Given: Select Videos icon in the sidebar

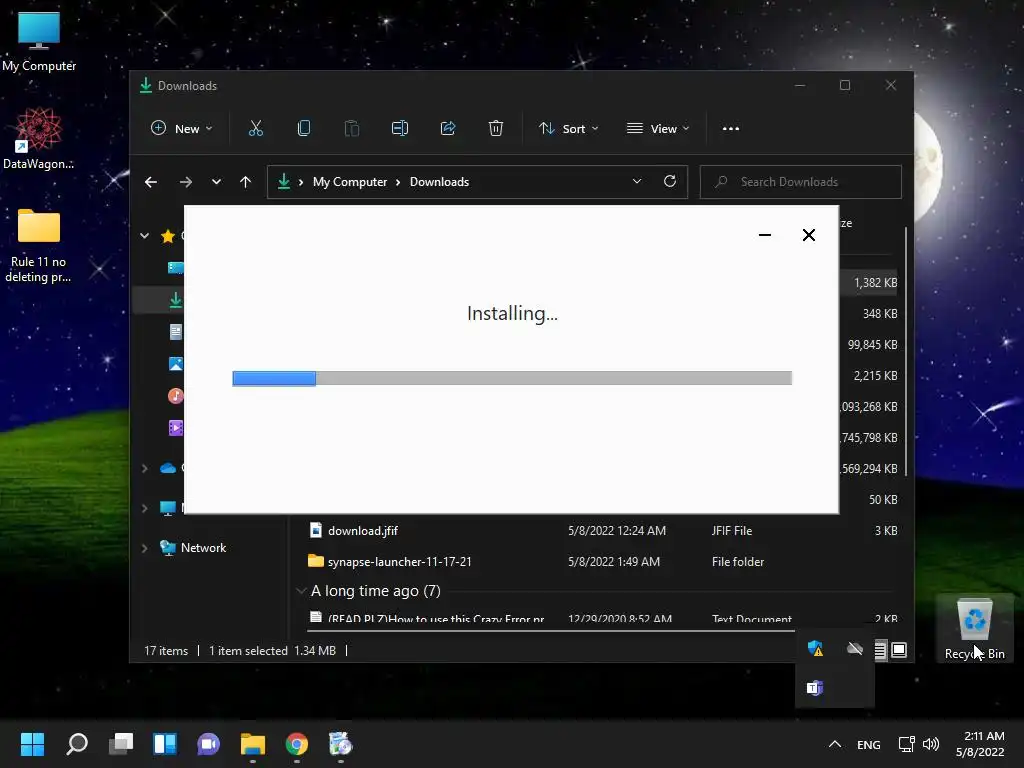Looking at the screenshot, I should coord(176,428).
